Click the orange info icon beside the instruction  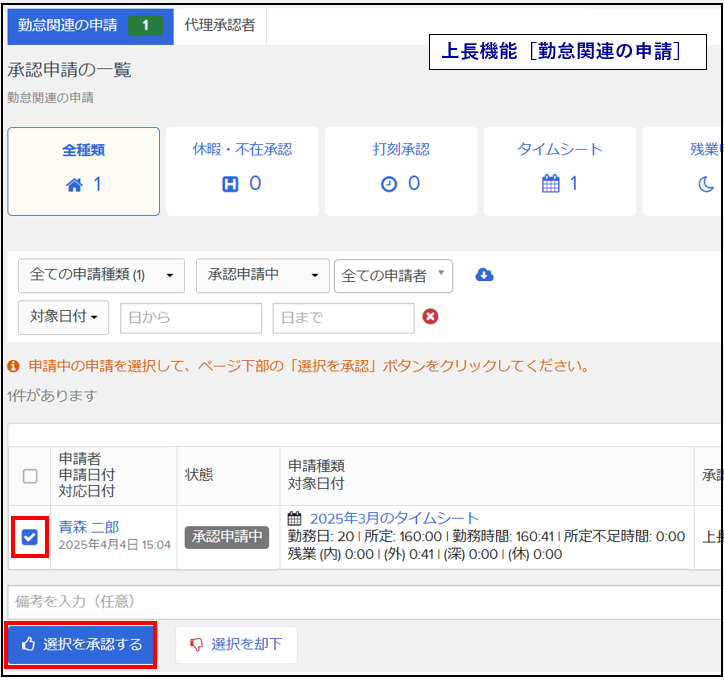pos(13,367)
